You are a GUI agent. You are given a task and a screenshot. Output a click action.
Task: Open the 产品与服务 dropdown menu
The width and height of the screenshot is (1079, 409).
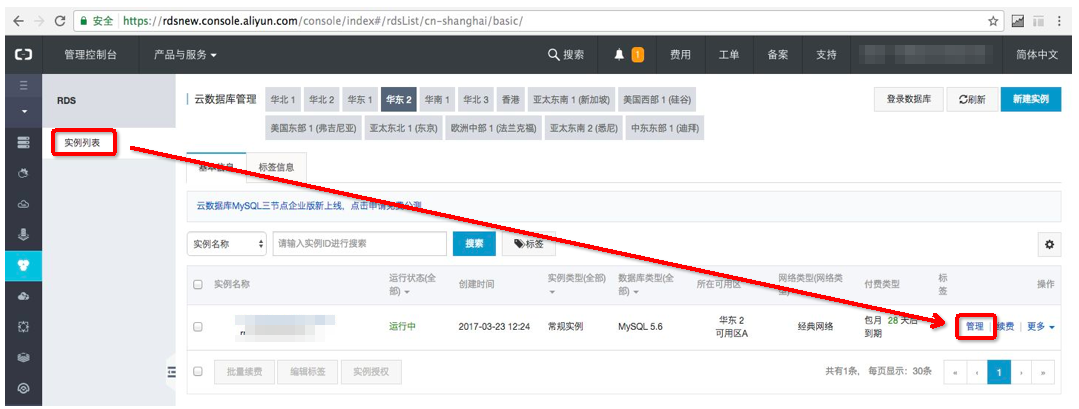click(185, 55)
